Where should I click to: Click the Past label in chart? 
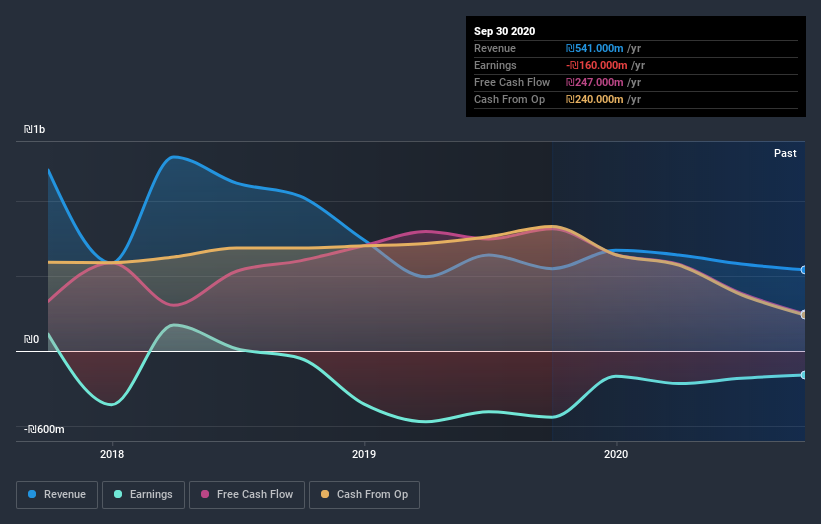click(x=785, y=153)
